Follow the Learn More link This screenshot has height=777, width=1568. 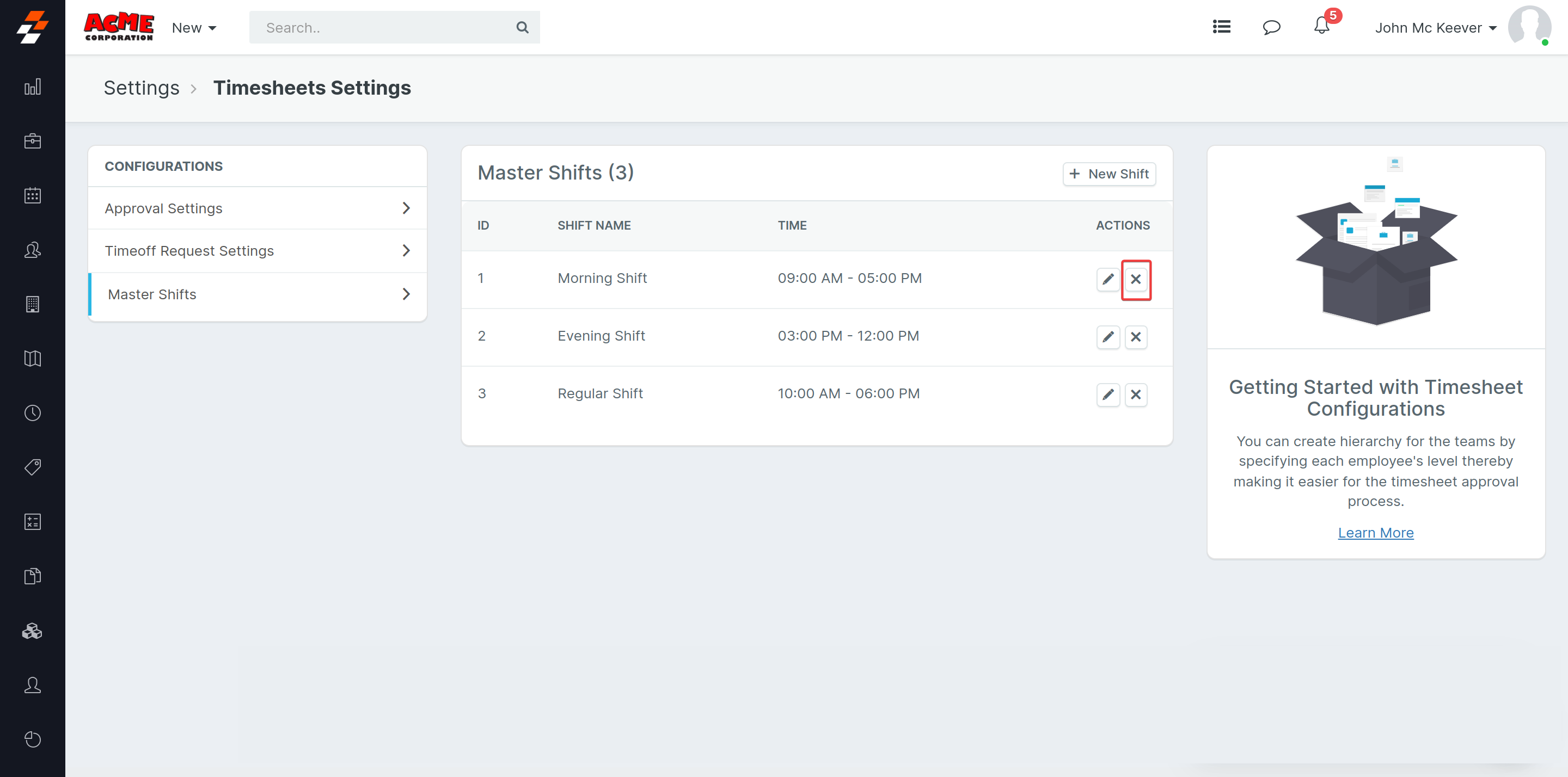pyautogui.click(x=1375, y=532)
